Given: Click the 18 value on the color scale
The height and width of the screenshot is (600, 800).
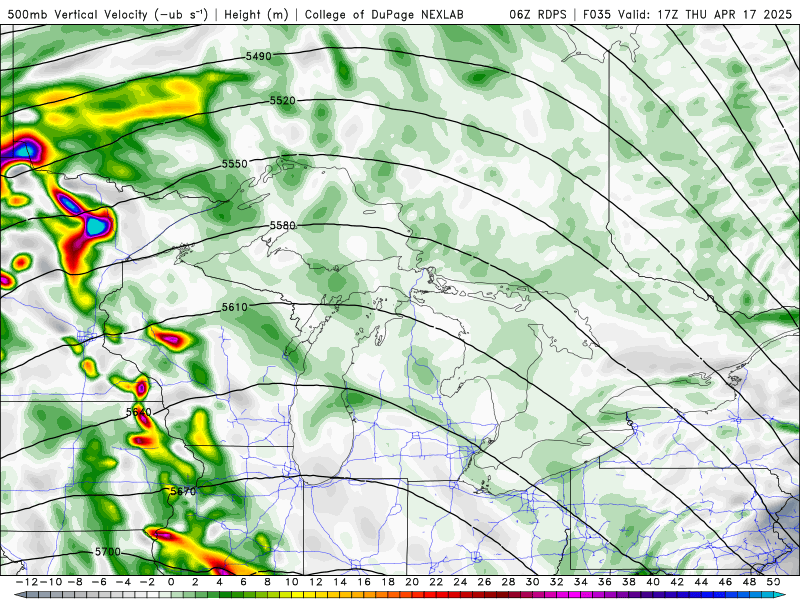Looking at the screenshot, I should coord(388,582).
